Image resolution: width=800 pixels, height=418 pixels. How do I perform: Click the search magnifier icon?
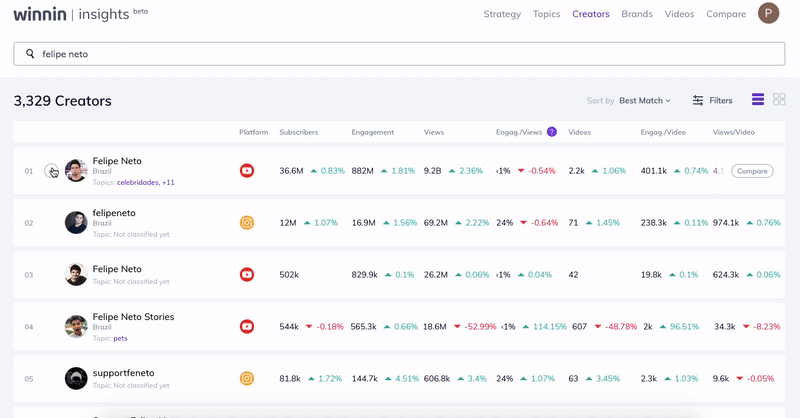(x=30, y=54)
